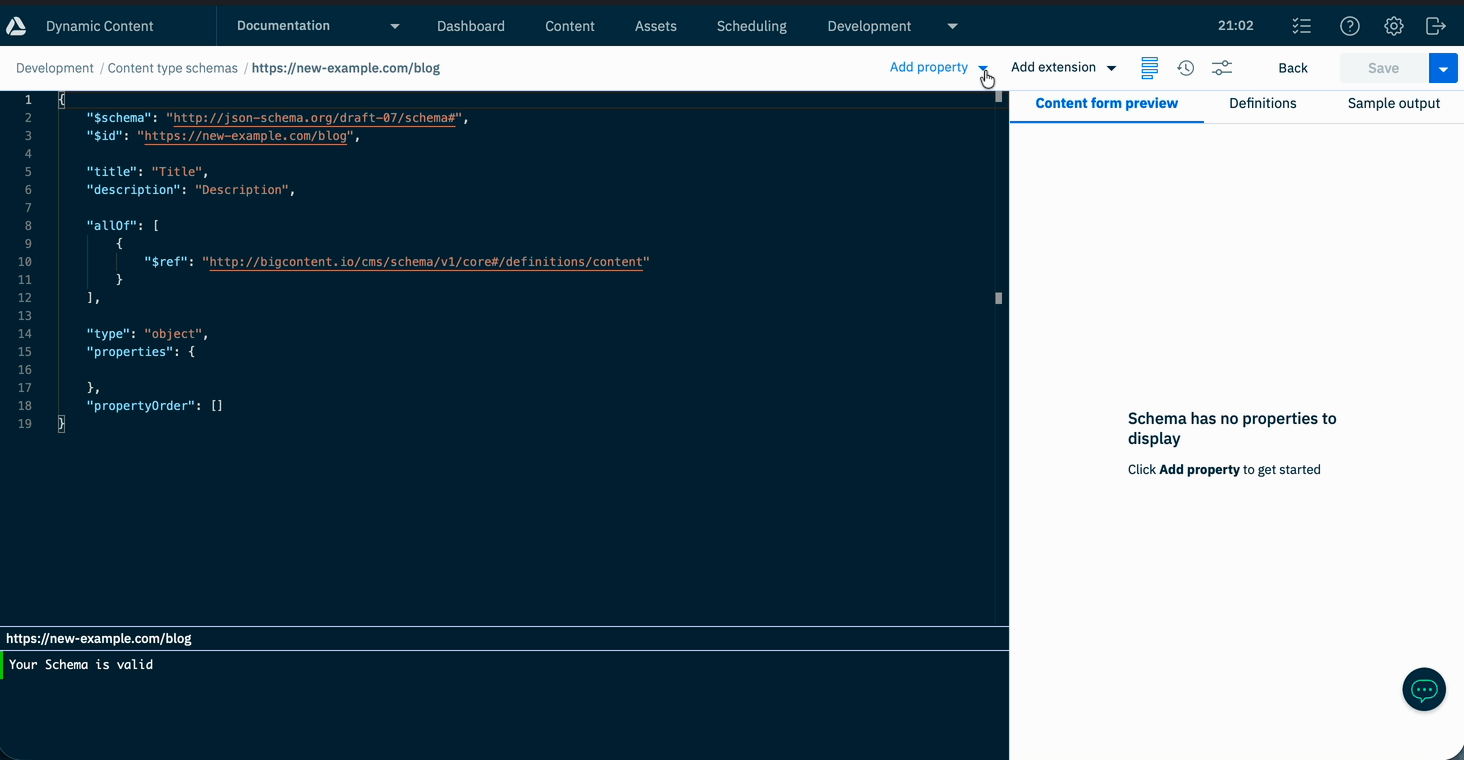
Task: Open the Content type schemas breadcrumb link
Action: [x=172, y=67]
